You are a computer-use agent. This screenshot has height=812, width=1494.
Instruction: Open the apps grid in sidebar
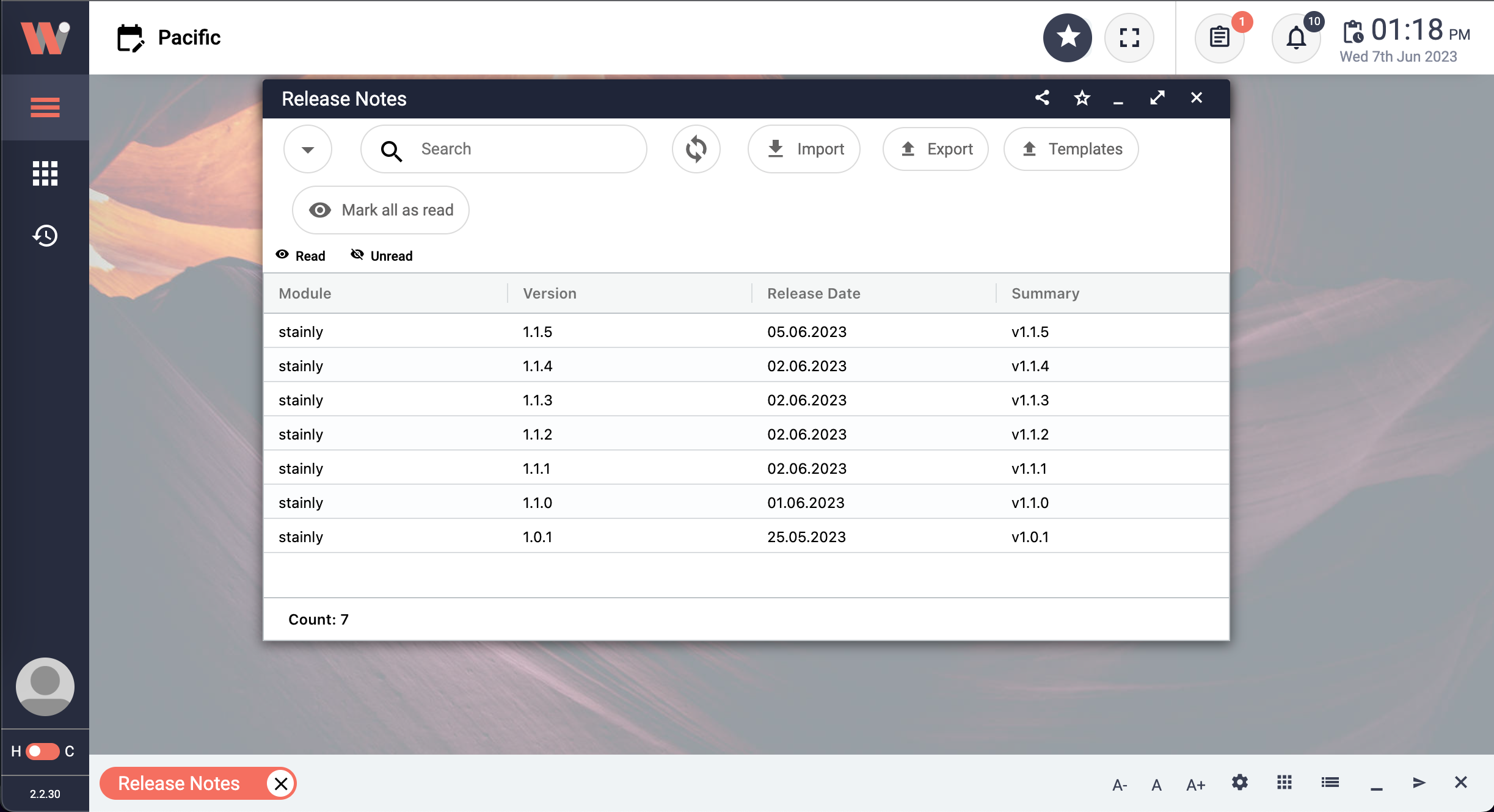coord(45,173)
